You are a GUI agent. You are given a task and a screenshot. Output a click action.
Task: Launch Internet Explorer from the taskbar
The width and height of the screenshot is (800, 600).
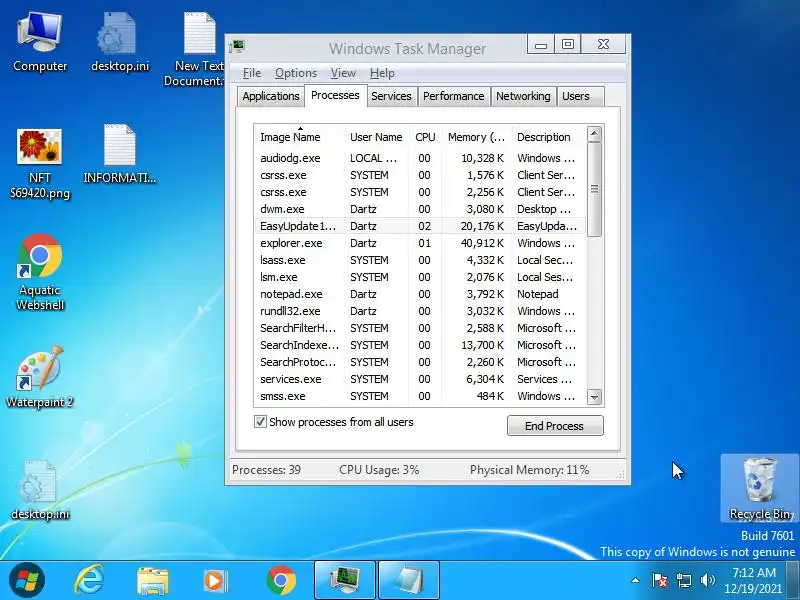[x=89, y=580]
